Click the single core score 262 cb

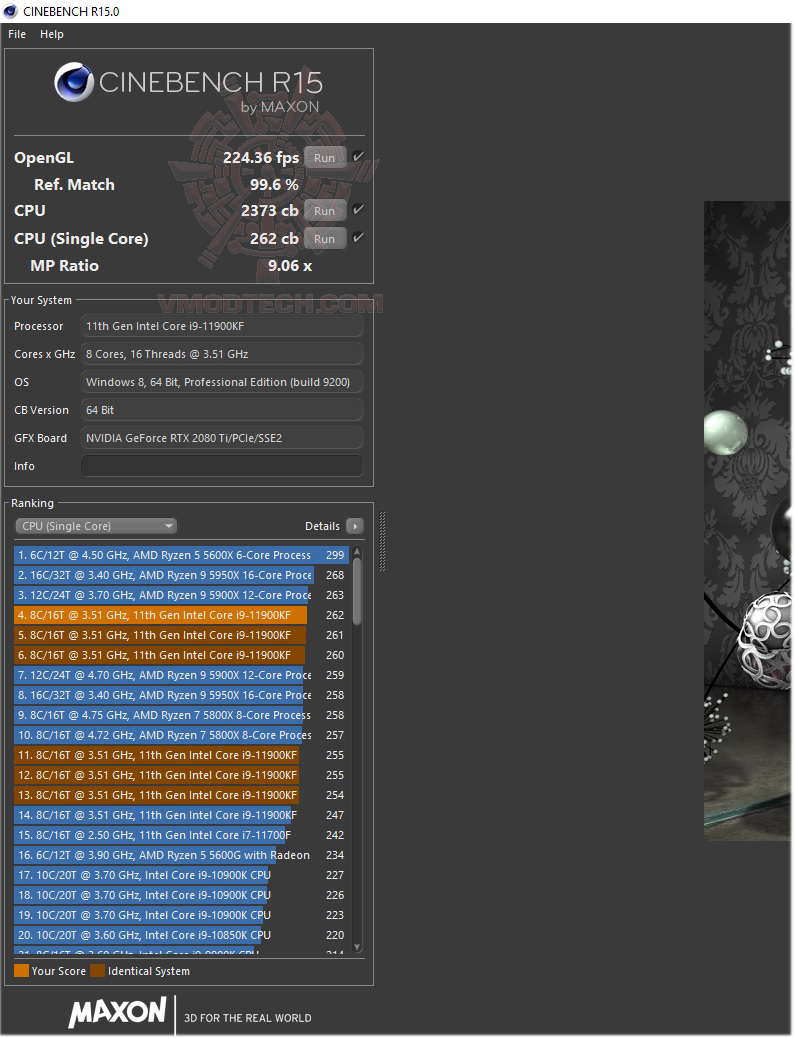coord(274,238)
